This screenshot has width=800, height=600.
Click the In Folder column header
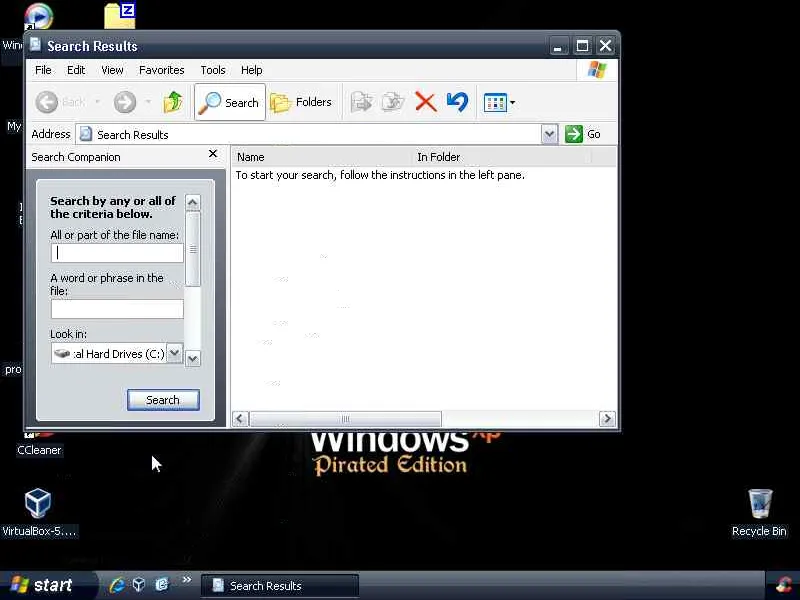(x=502, y=157)
